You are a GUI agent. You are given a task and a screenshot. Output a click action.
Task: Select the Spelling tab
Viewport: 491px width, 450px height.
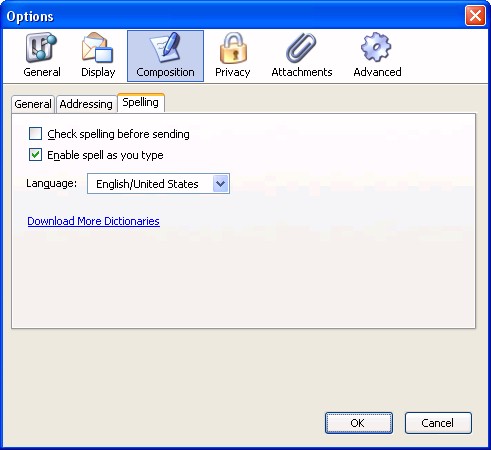pos(141,102)
